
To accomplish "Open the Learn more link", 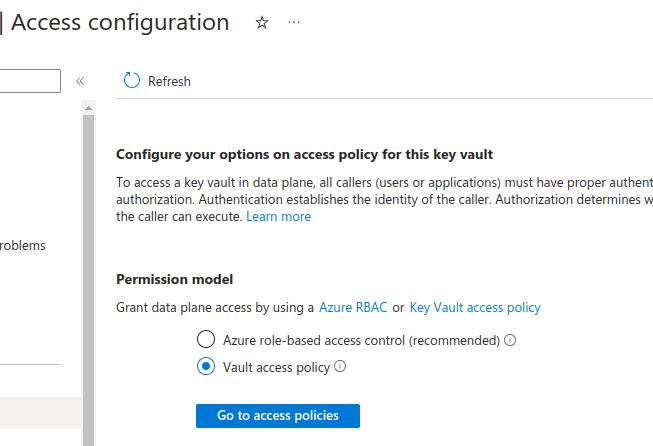I will [x=279, y=217].
